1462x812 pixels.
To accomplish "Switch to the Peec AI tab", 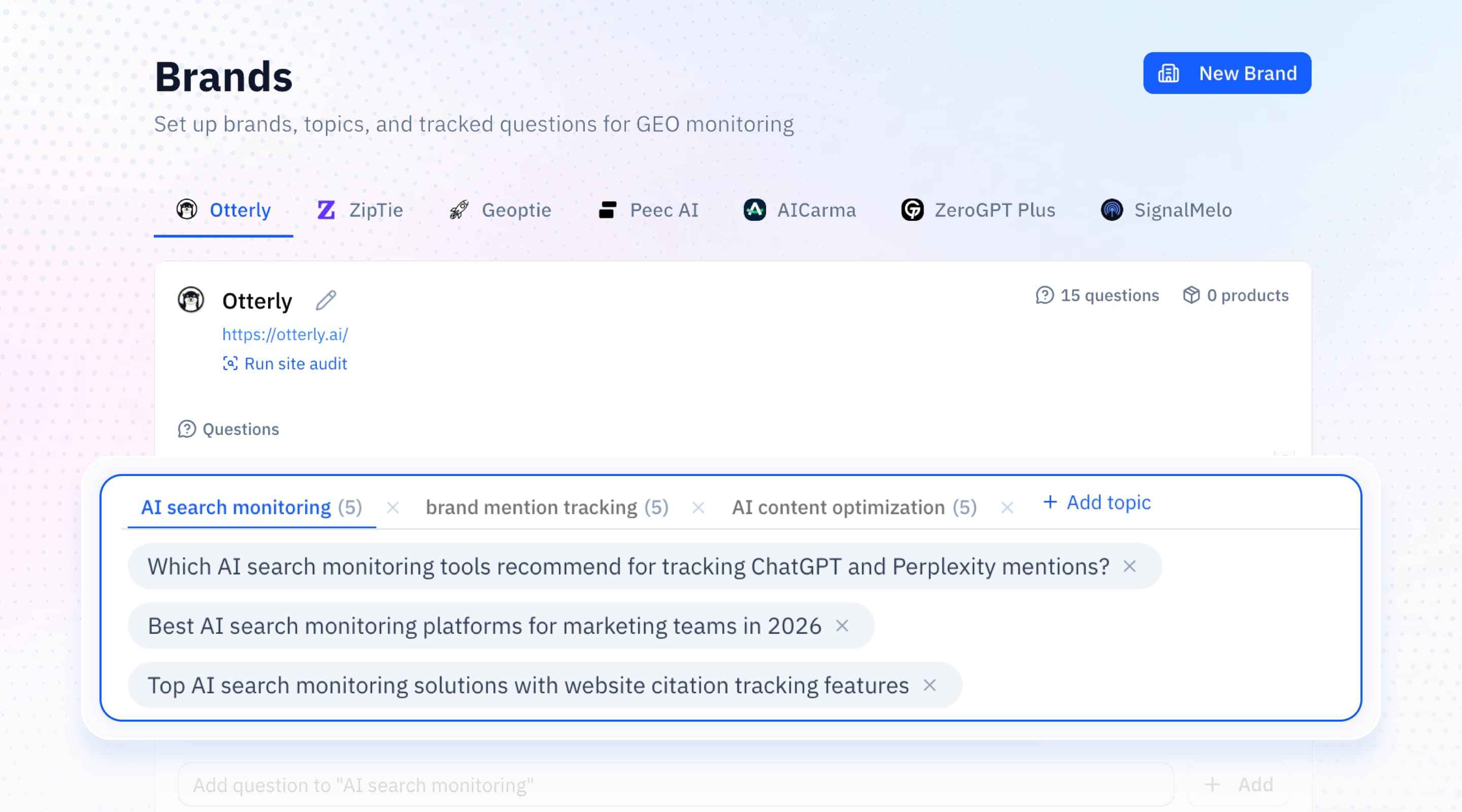I will [649, 210].
